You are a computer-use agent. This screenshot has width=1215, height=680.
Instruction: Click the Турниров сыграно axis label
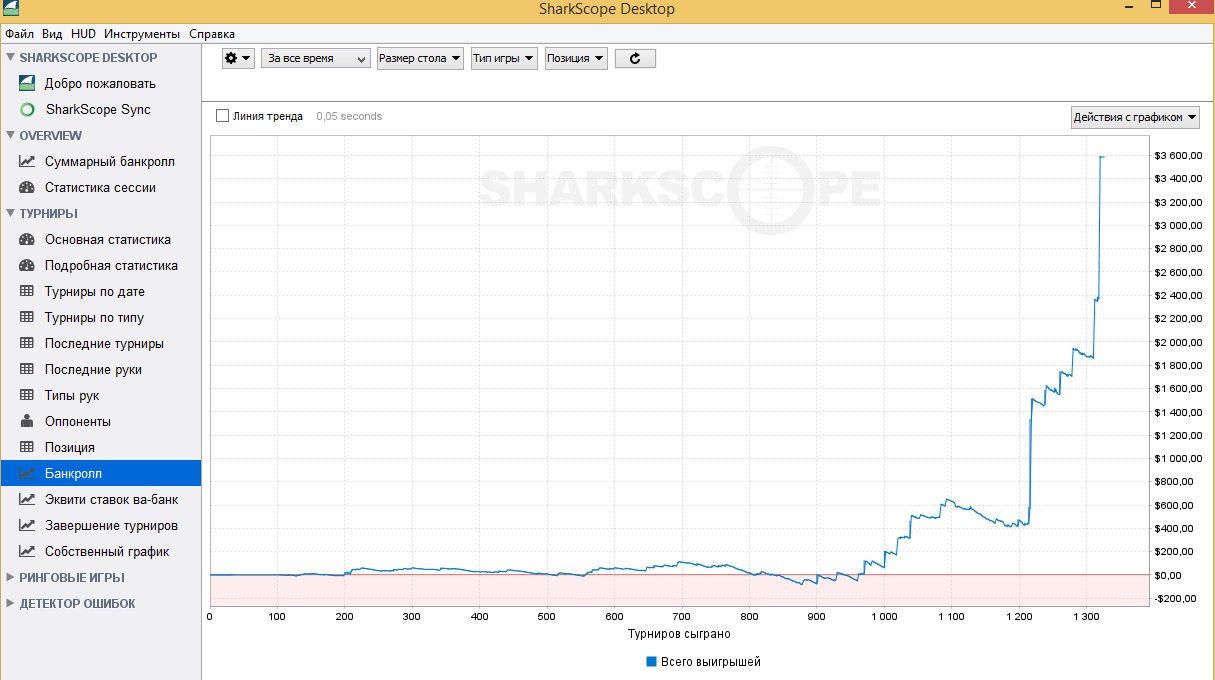tap(679, 634)
